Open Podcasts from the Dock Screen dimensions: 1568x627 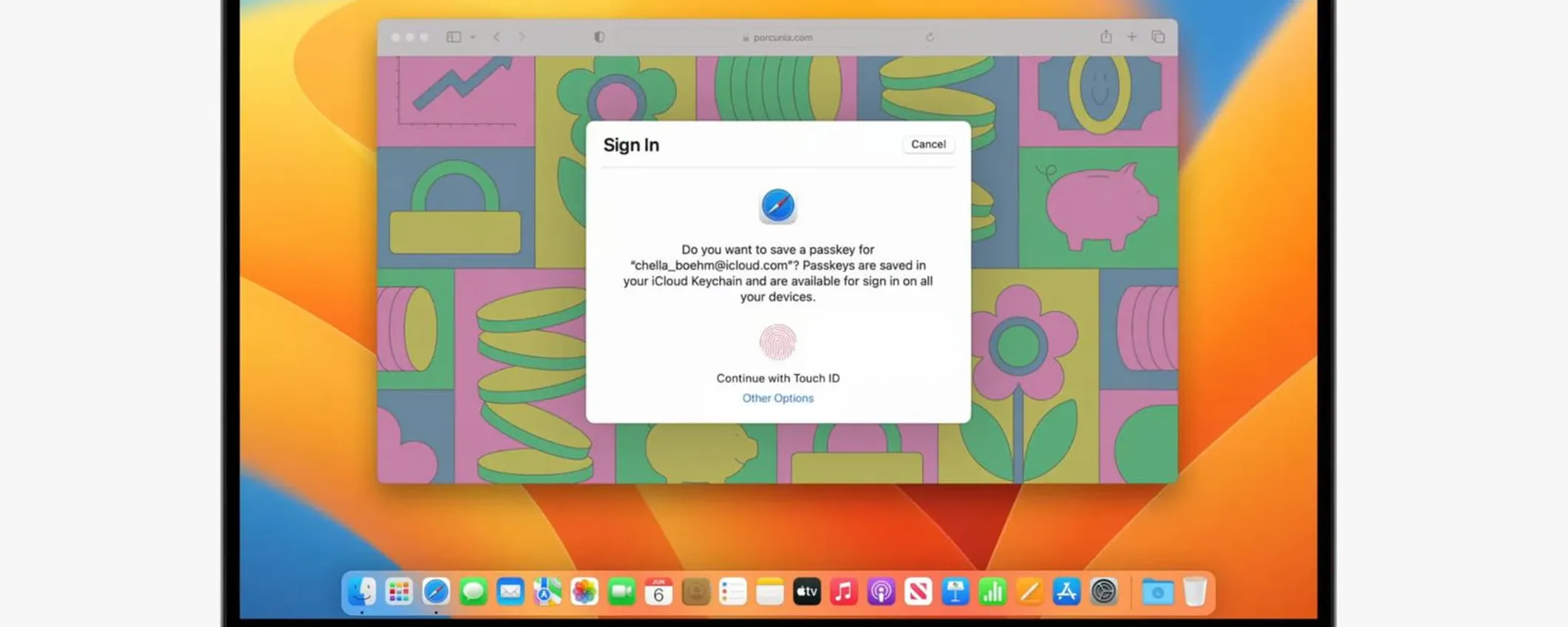pyautogui.click(x=881, y=592)
